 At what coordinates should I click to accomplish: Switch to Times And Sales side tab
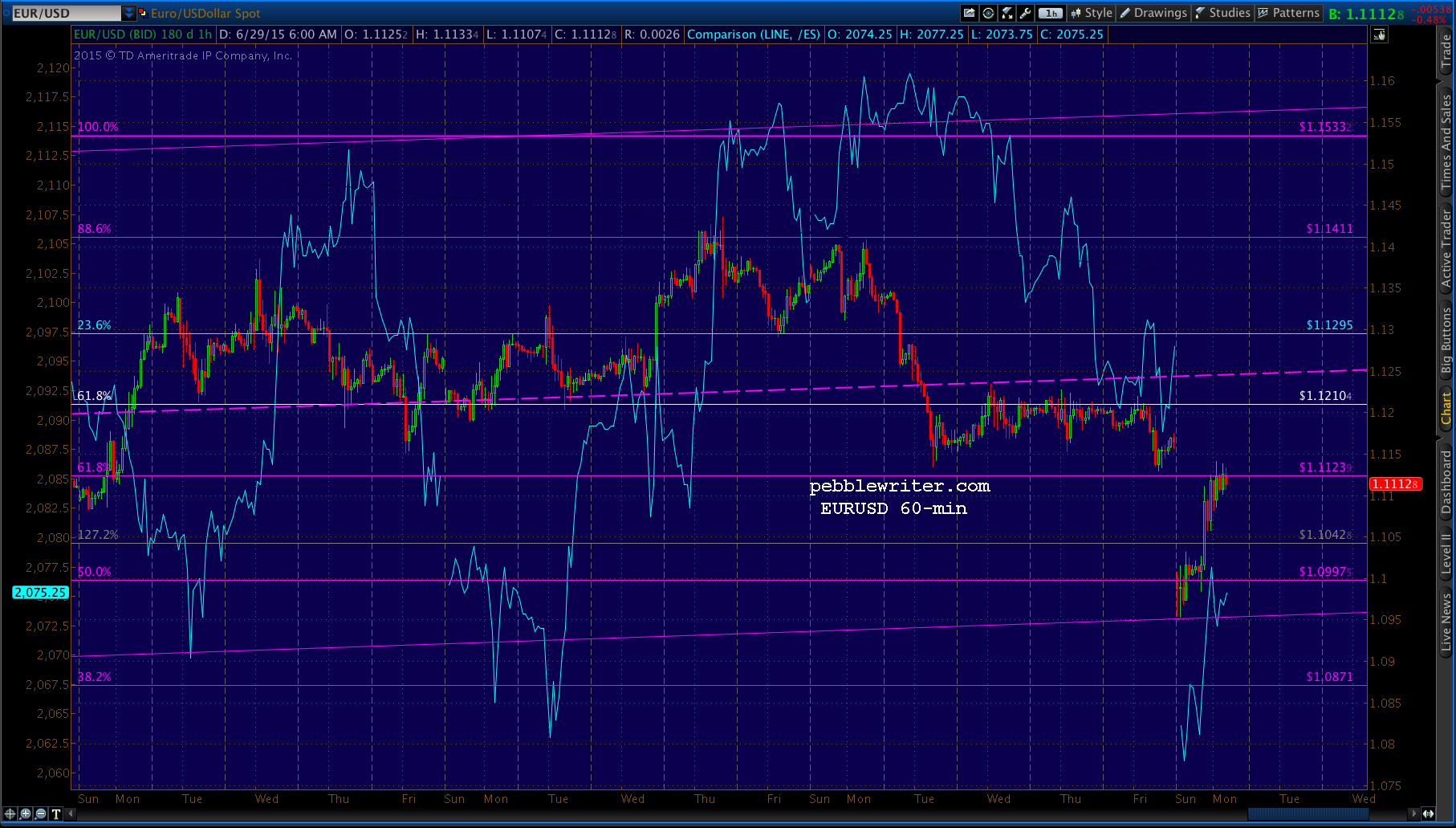(1446, 142)
